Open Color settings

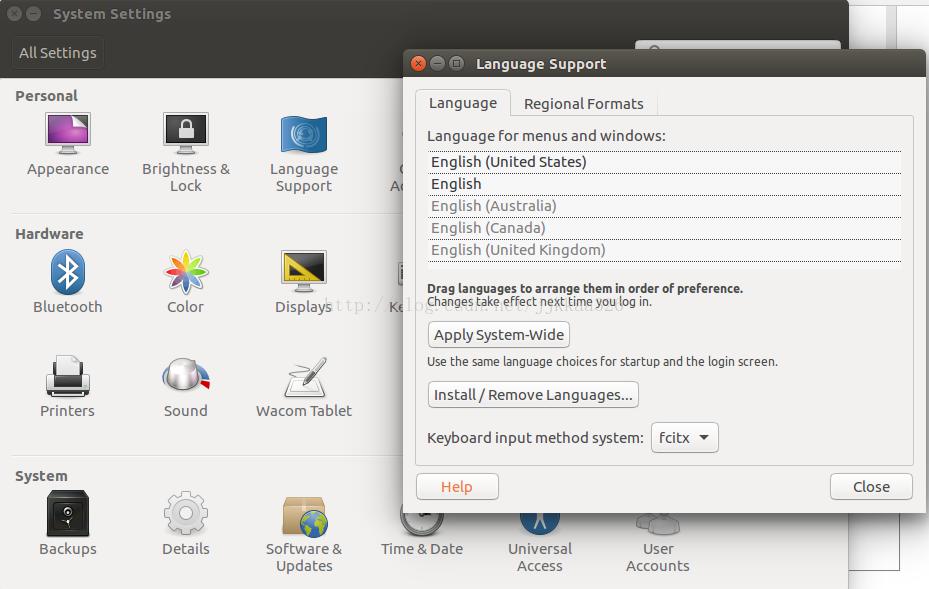(185, 281)
